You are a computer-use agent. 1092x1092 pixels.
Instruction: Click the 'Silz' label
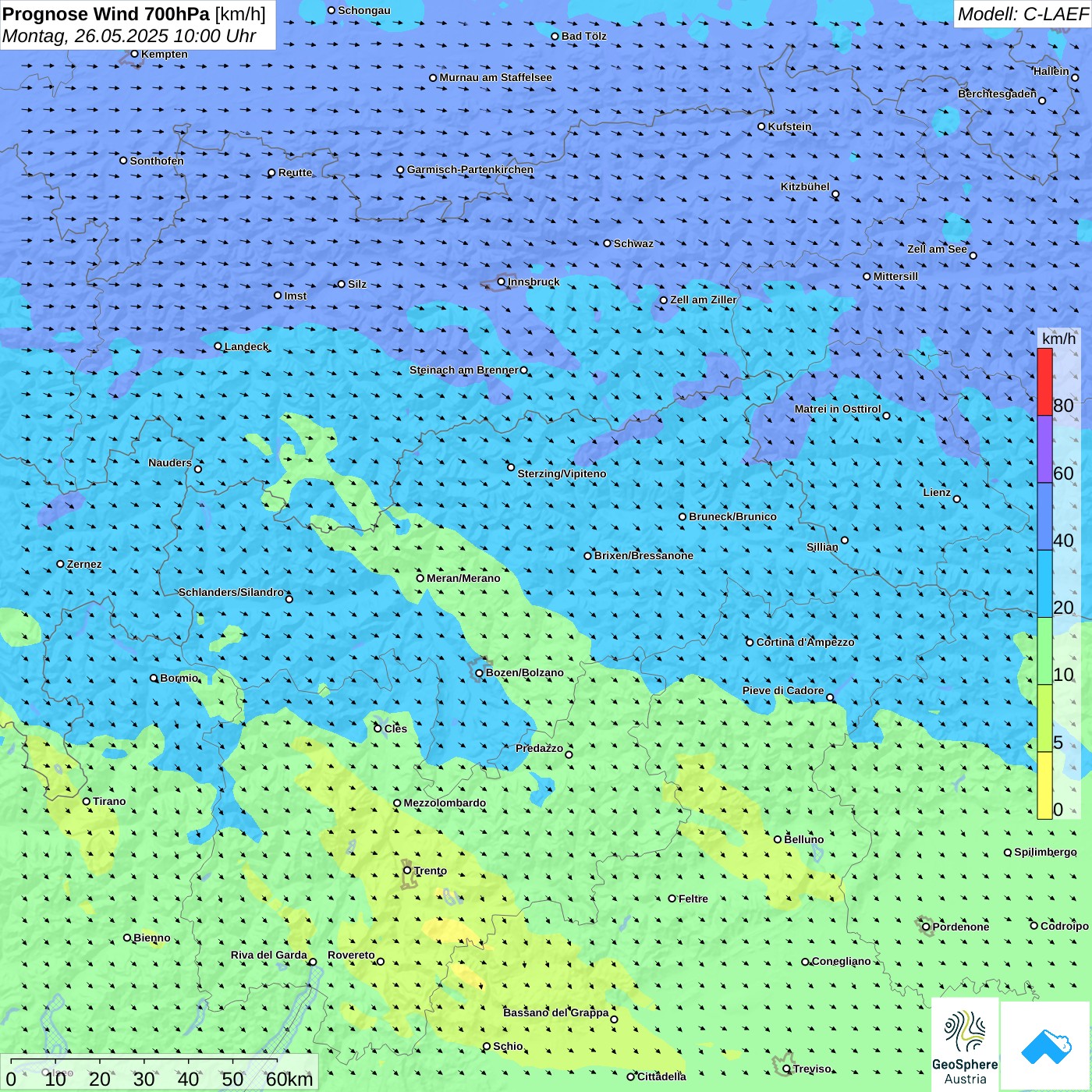(357, 284)
